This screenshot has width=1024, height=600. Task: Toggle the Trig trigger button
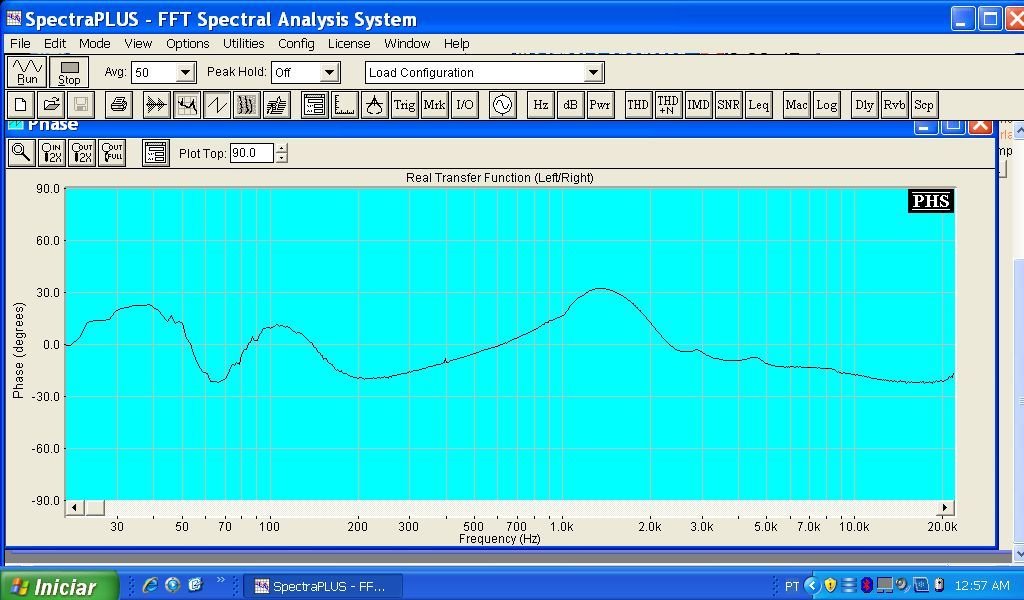[x=404, y=105]
